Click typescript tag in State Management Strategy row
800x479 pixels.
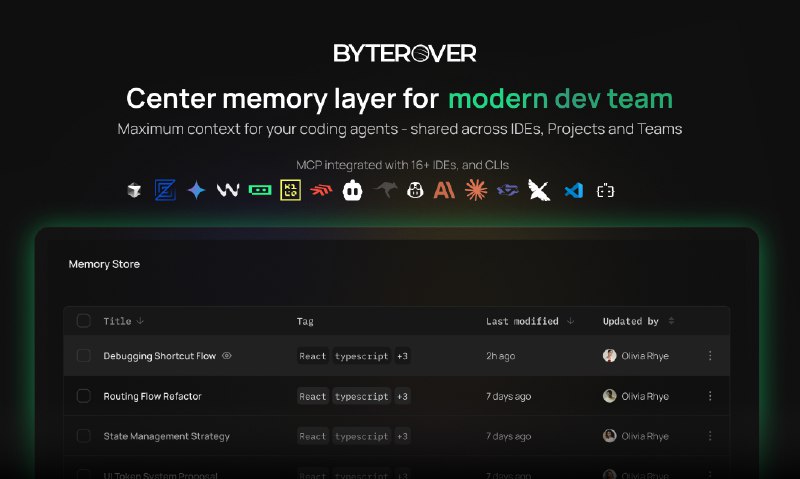[x=362, y=436]
